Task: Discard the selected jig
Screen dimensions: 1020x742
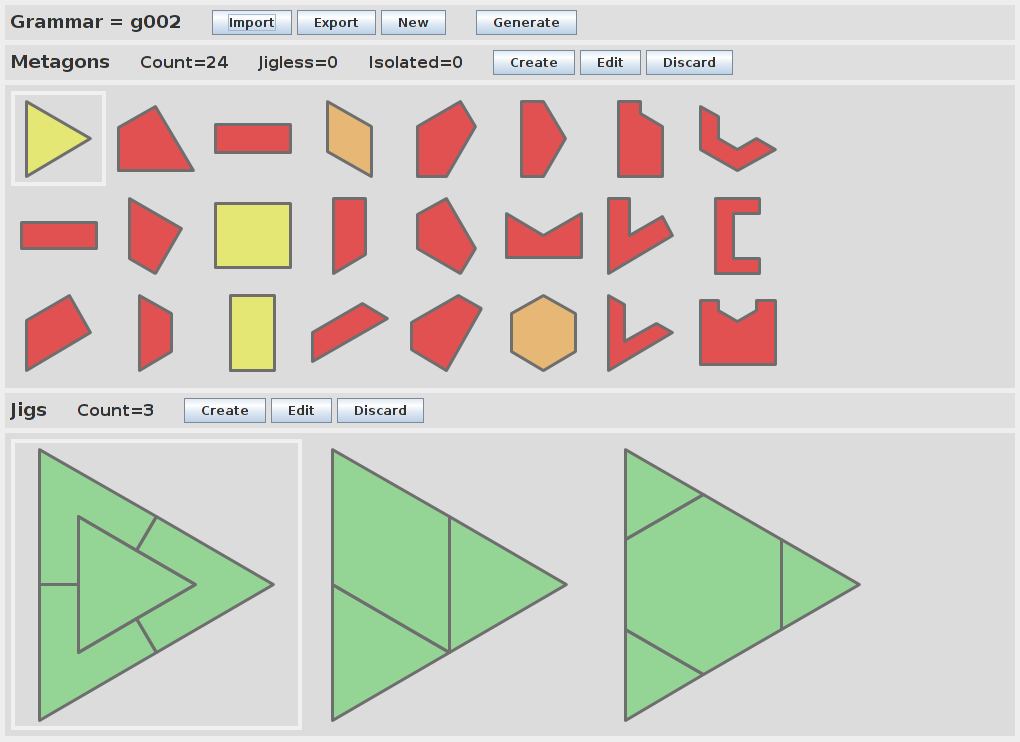Action: point(380,411)
